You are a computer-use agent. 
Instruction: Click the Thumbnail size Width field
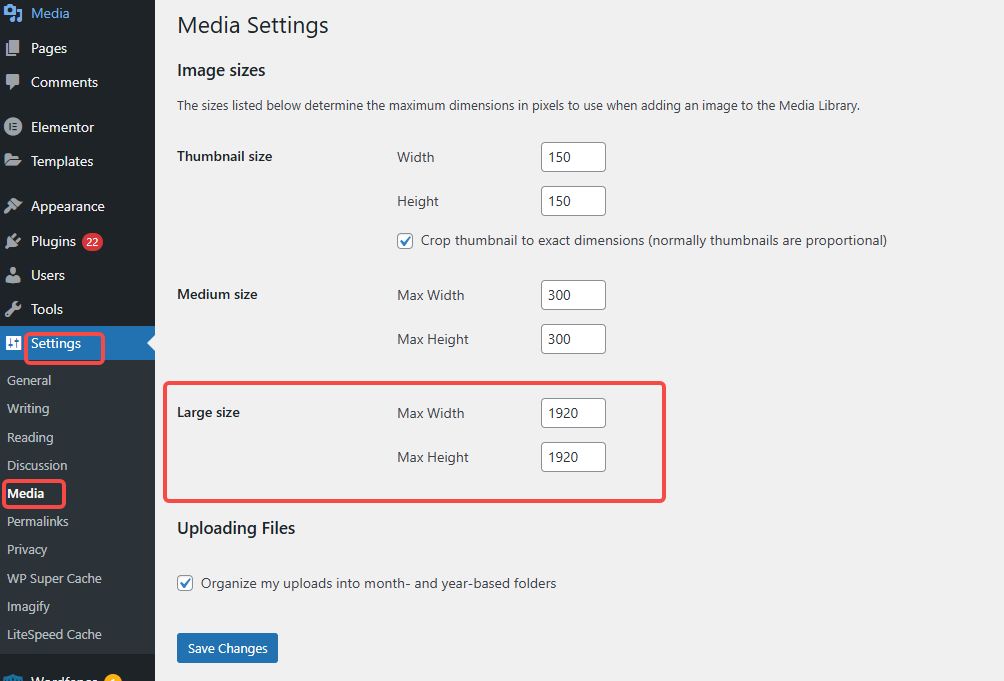click(573, 157)
